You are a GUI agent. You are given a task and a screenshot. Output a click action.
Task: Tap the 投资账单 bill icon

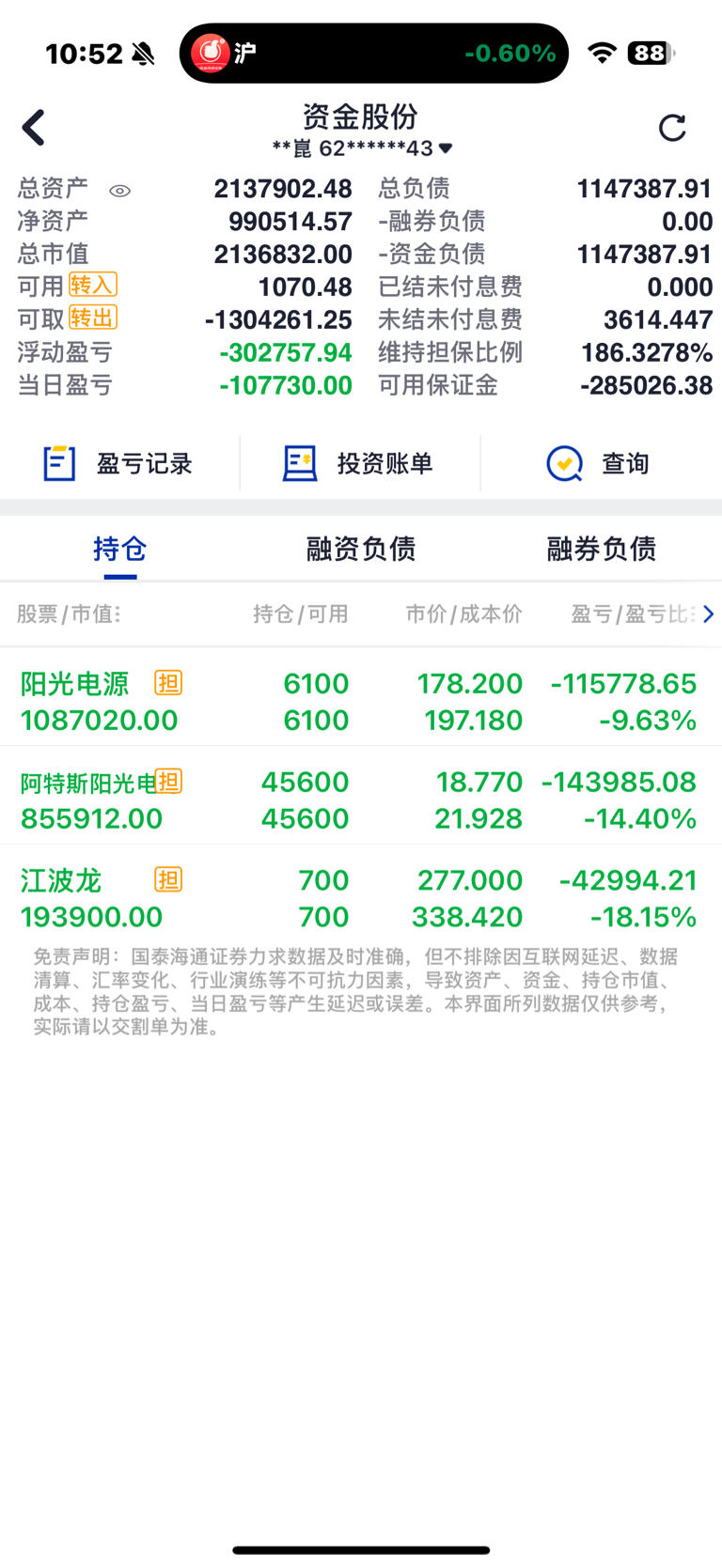(x=300, y=463)
